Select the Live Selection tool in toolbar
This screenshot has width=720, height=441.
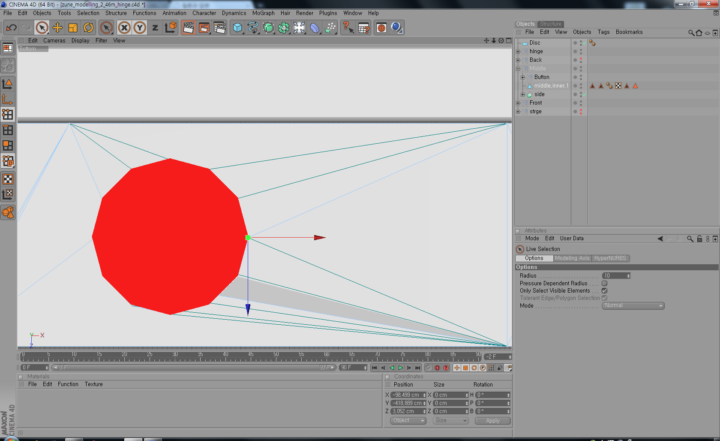point(42,28)
